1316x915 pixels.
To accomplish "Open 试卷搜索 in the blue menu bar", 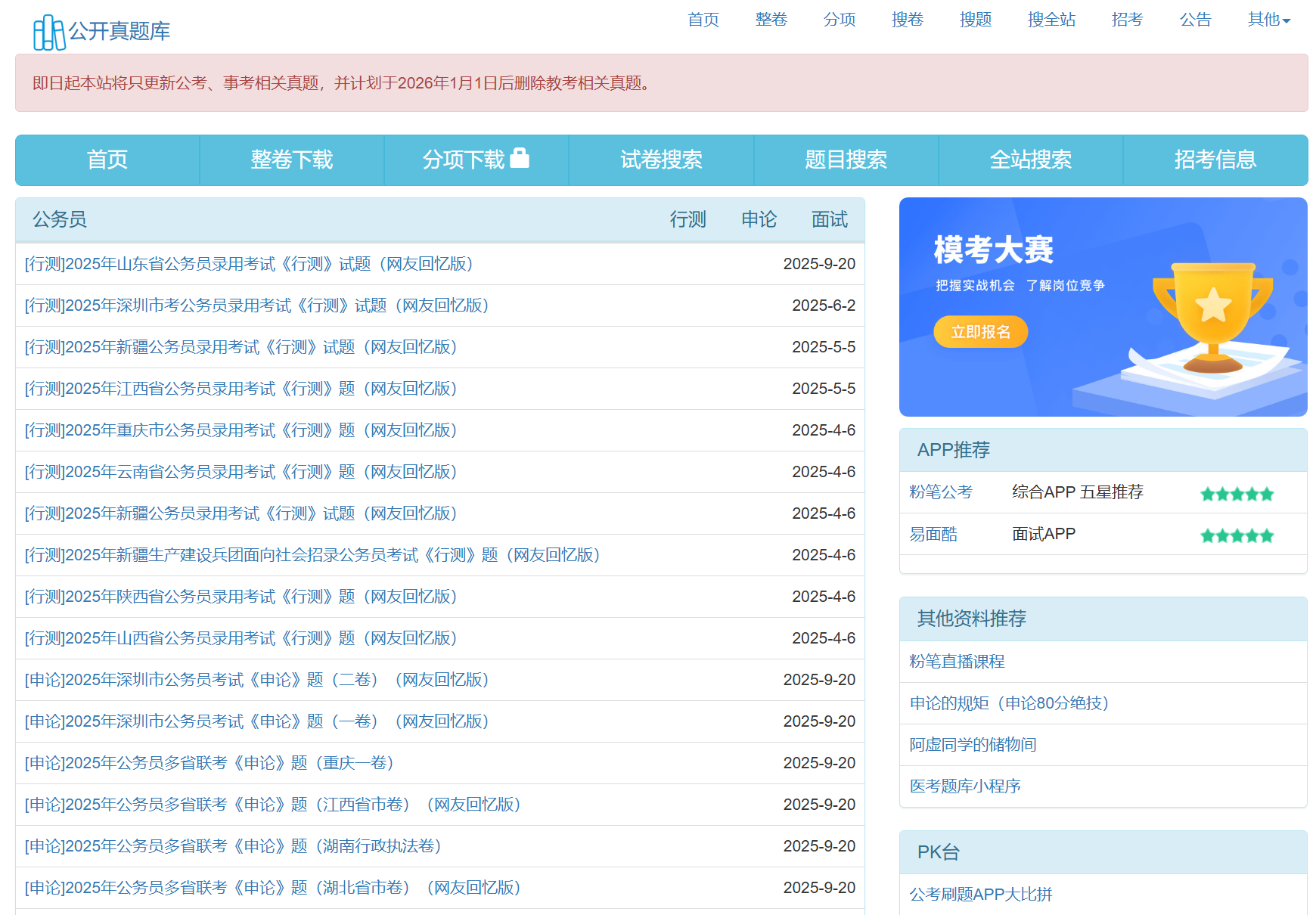I will [661, 160].
